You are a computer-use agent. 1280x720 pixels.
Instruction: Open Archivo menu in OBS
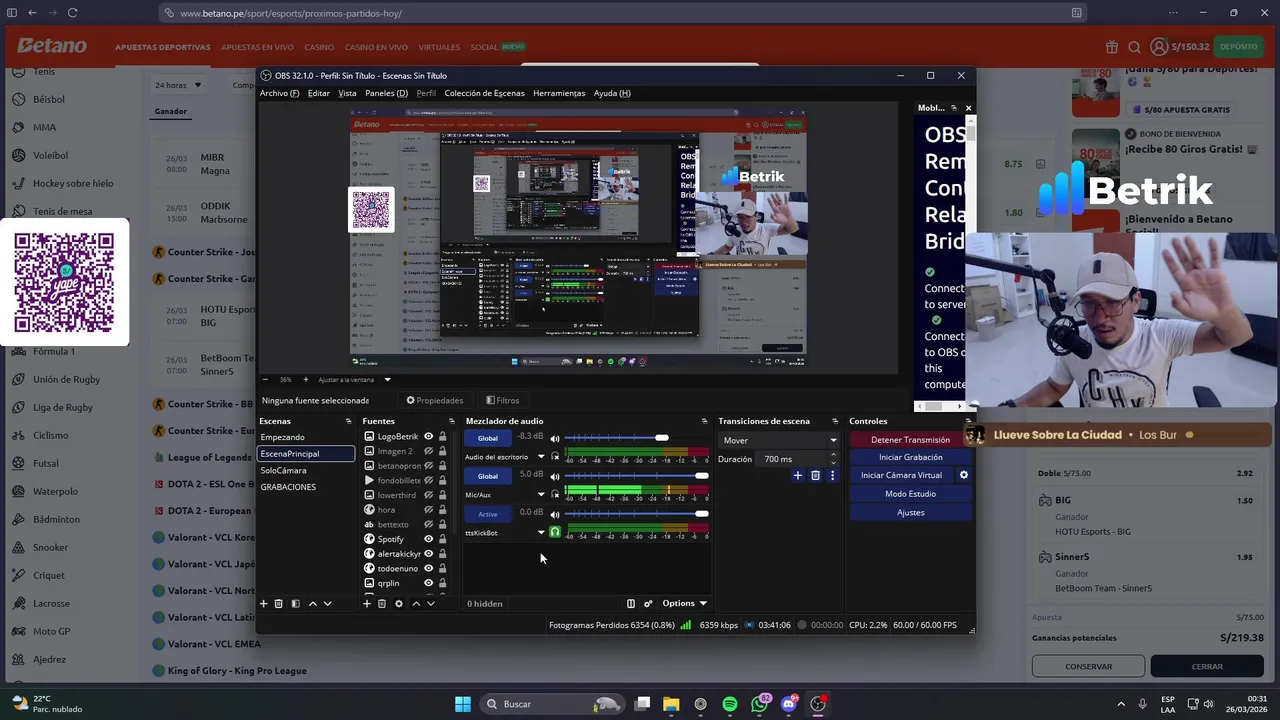279,93
